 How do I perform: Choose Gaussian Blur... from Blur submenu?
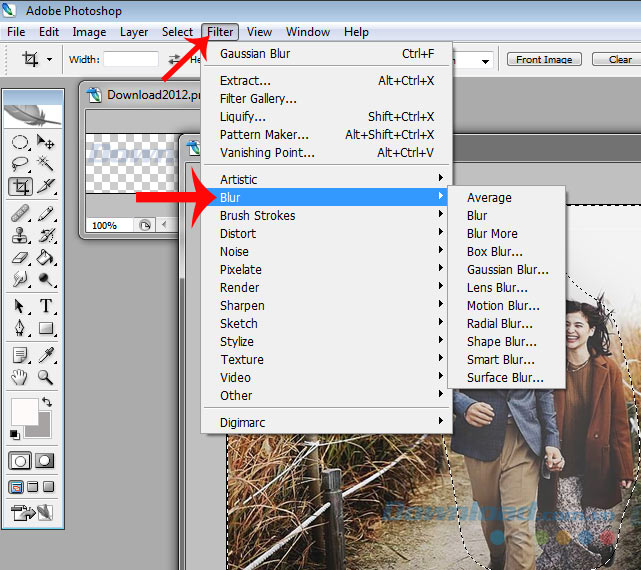507,270
